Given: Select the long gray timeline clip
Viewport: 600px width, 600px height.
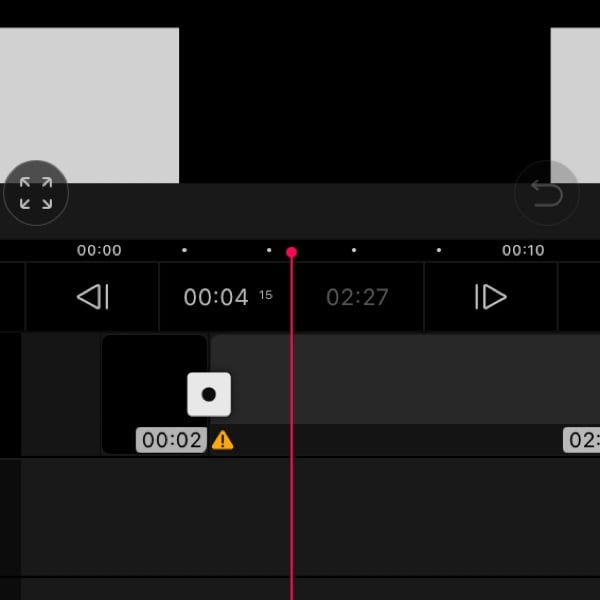Looking at the screenshot, I should (420, 380).
